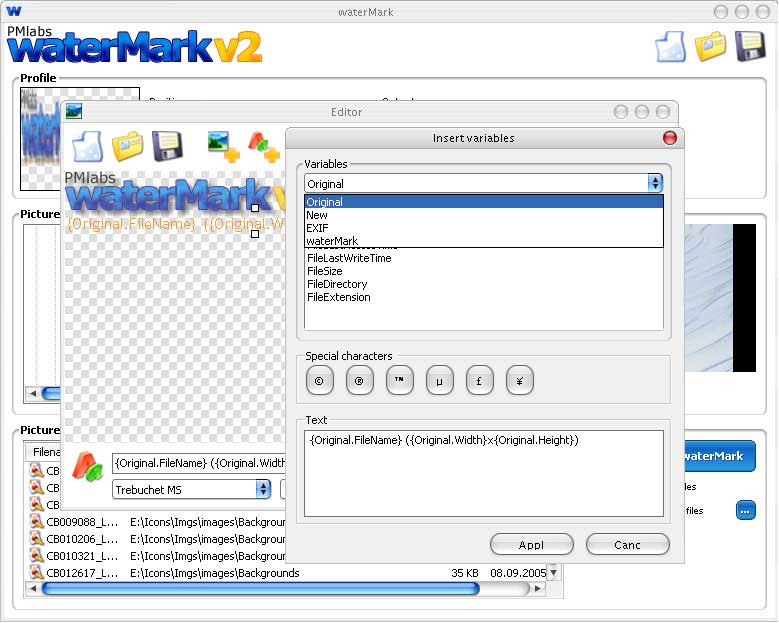This screenshot has height=623, width=779.
Task: Select orange variable text in Editor canvas
Action: click(175, 224)
